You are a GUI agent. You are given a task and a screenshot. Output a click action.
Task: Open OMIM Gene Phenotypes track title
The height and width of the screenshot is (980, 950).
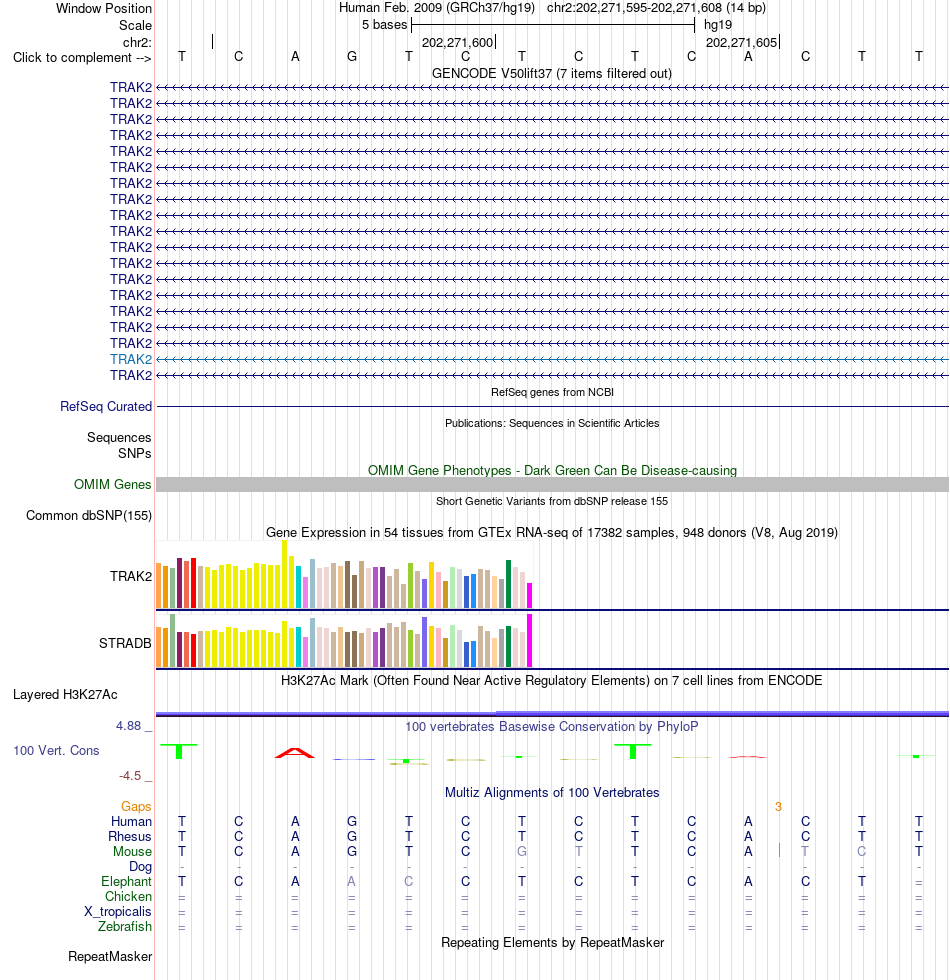tap(552, 471)
